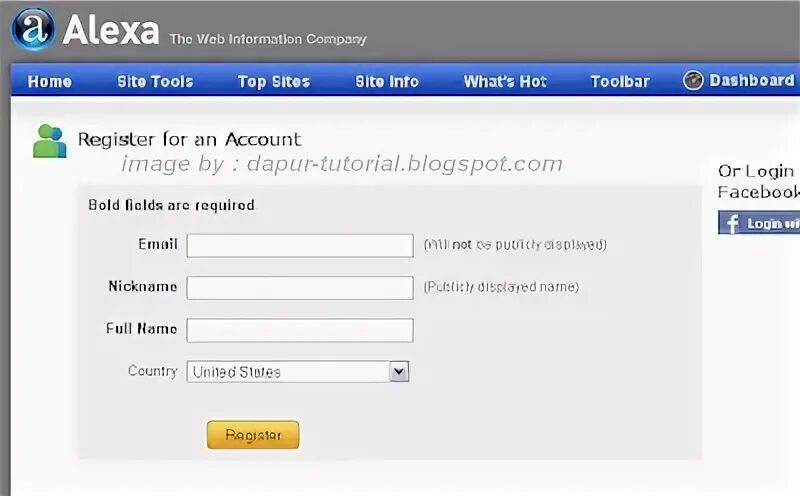Click the Email field label
This screenshot has height=496, width=800.
point(158,244)
